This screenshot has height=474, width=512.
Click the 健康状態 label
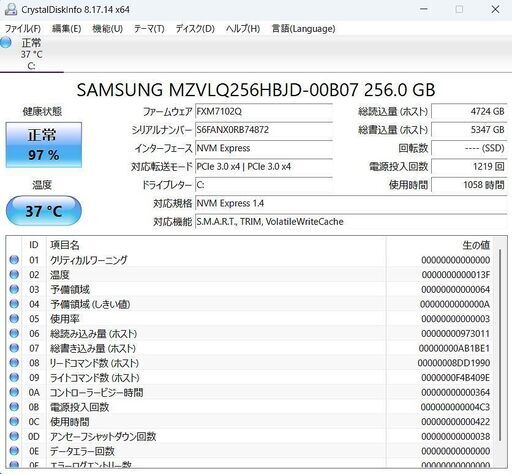[x=42, y=111]
